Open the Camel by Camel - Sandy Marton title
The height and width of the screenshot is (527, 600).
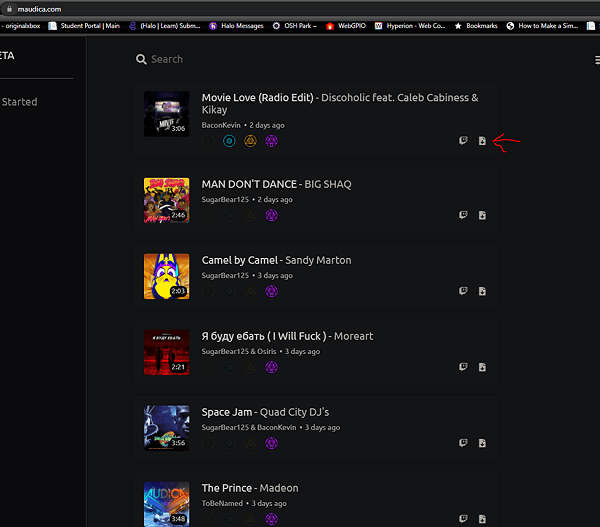[x=276, y=260]
